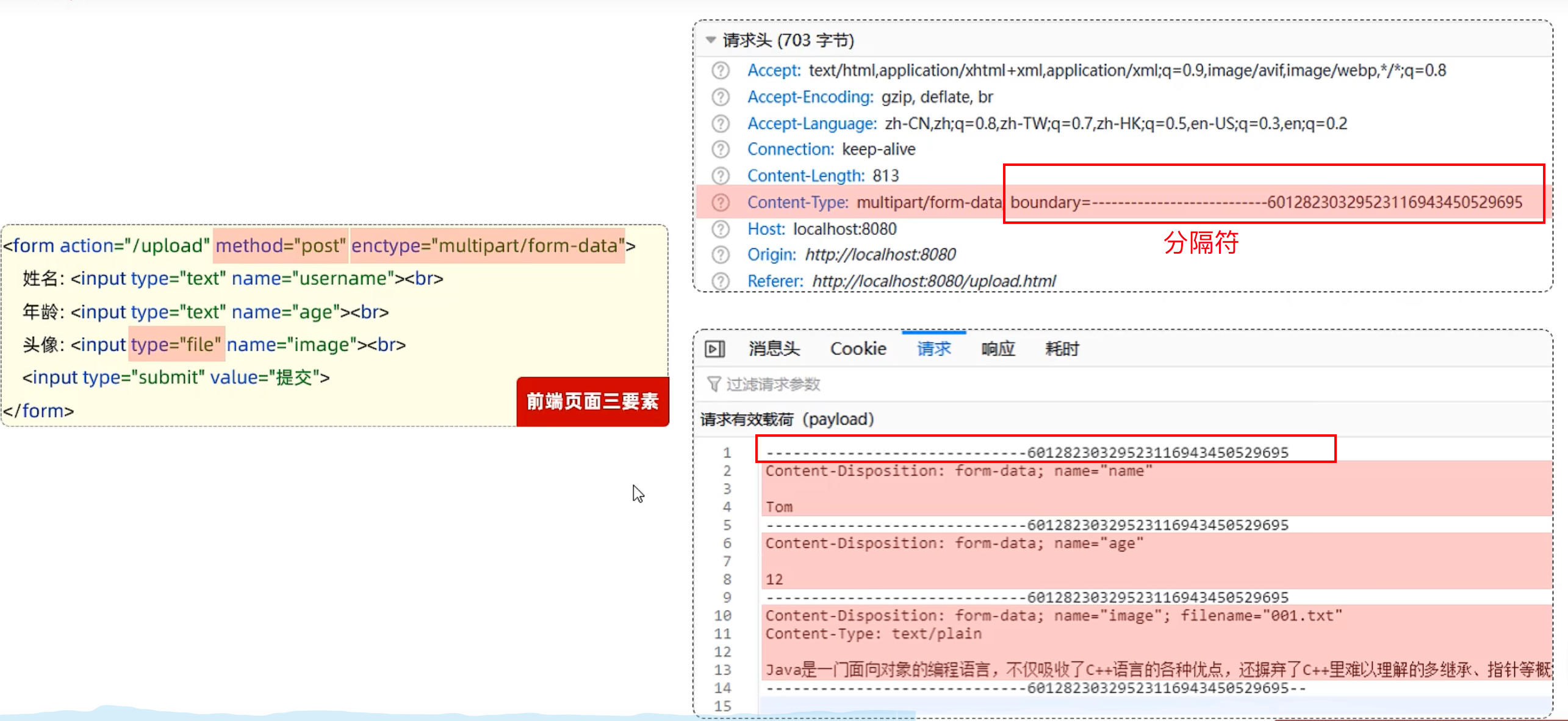Click the filter funnel icon

713,384
